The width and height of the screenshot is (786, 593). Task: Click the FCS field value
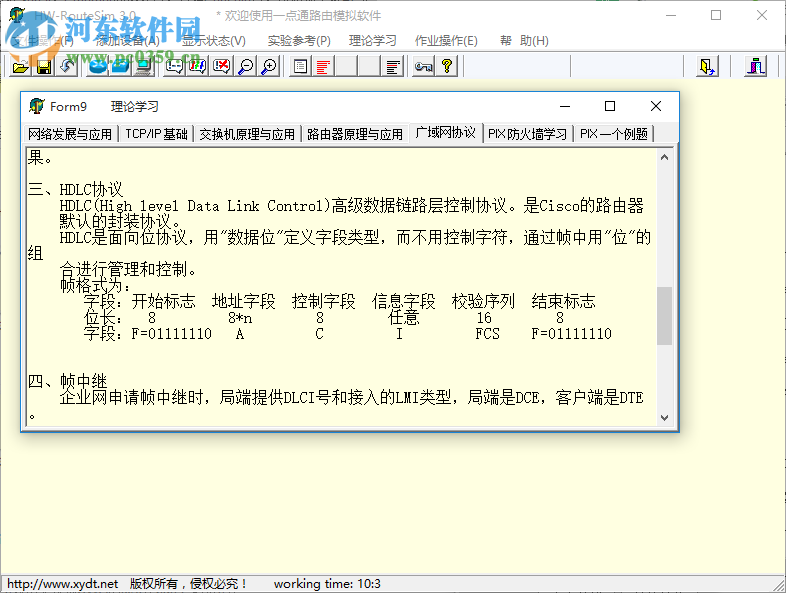(487, 333)
